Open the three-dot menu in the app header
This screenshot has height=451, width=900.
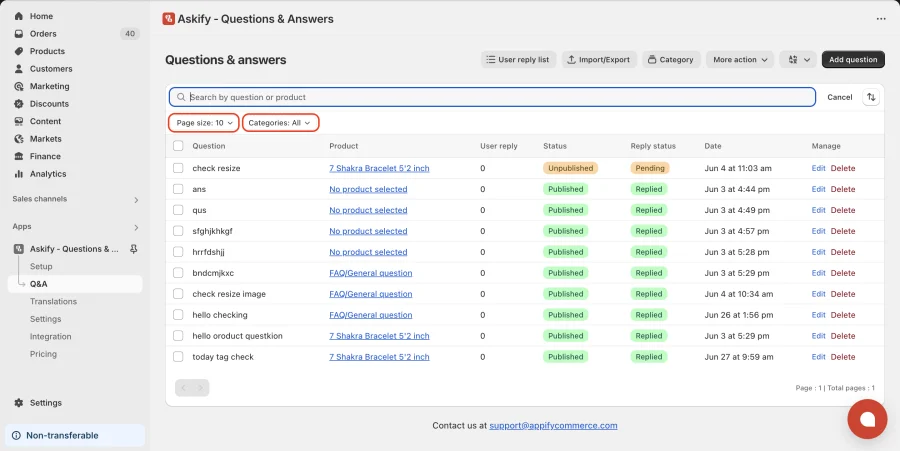pos(881,19)
